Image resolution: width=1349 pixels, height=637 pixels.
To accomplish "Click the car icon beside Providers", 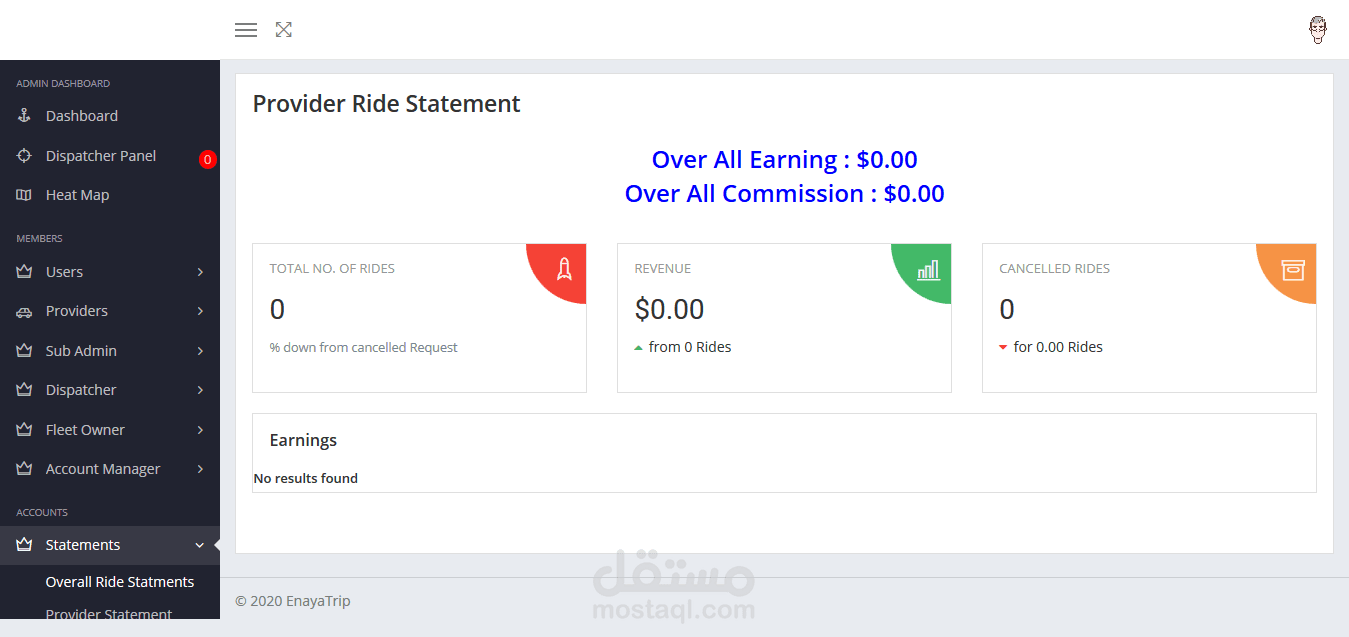I will 25,312.
